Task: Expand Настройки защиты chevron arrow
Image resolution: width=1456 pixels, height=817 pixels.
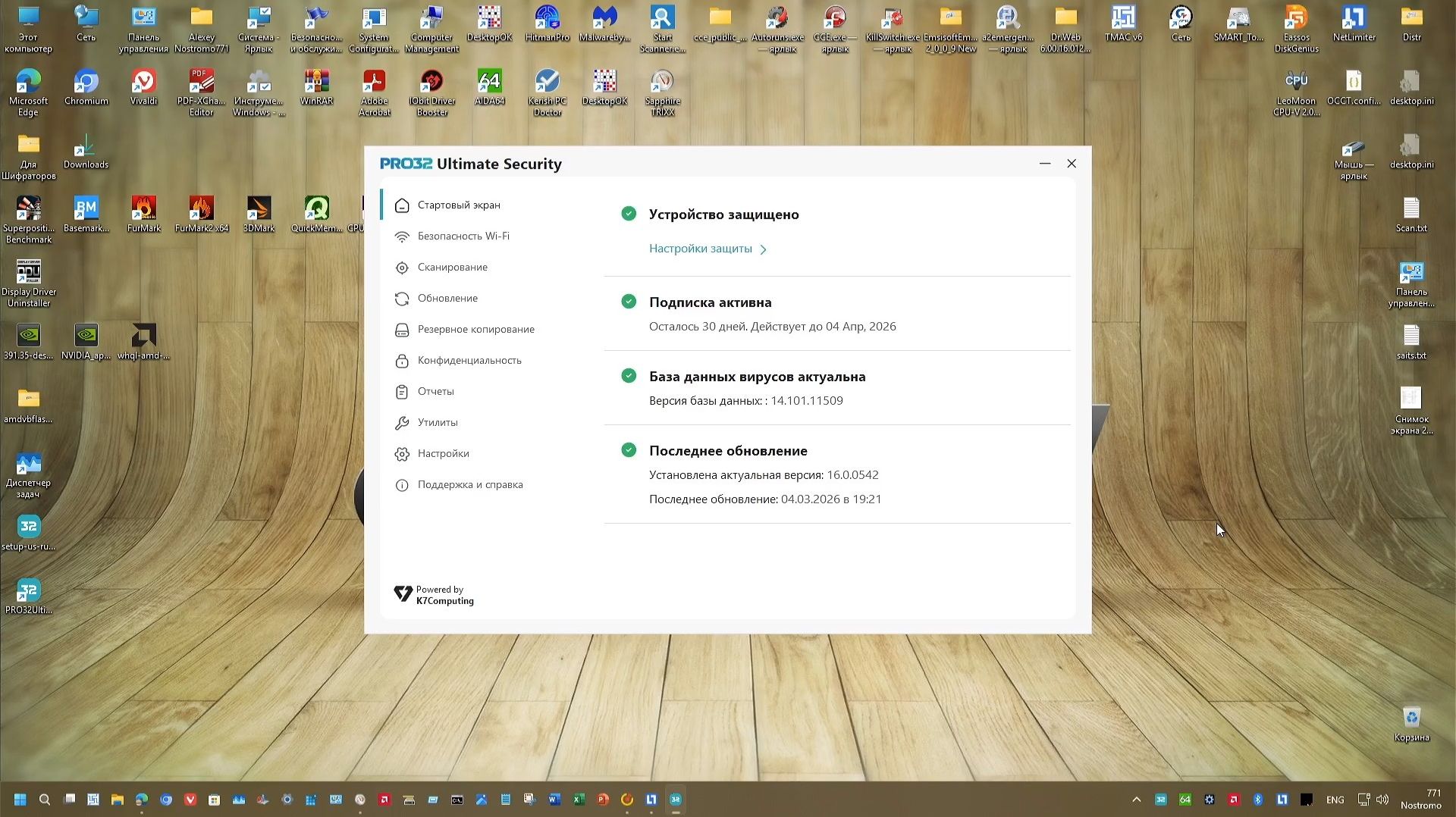Action: (764, 249)
